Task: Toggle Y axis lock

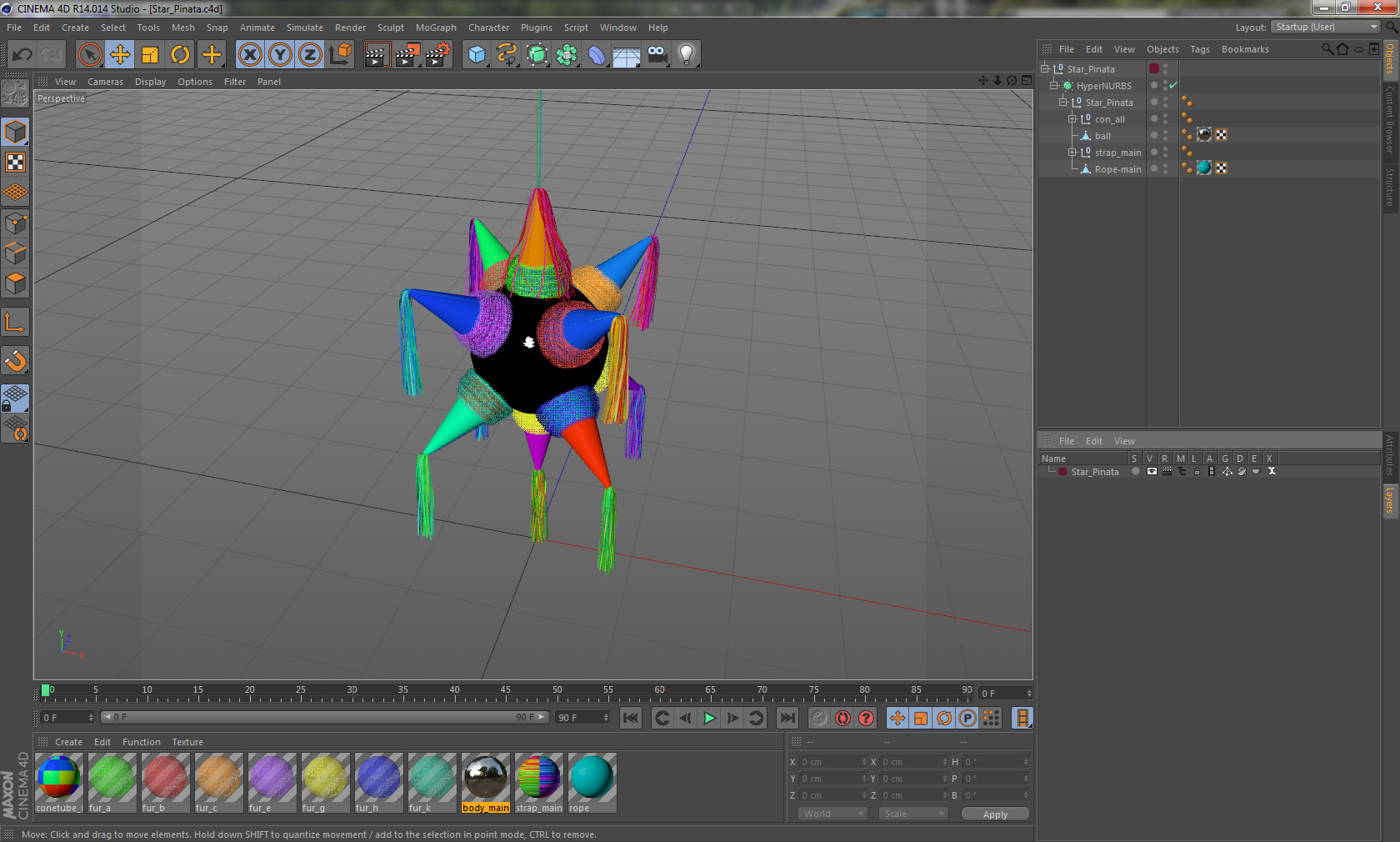Action: tap(280, 55)
